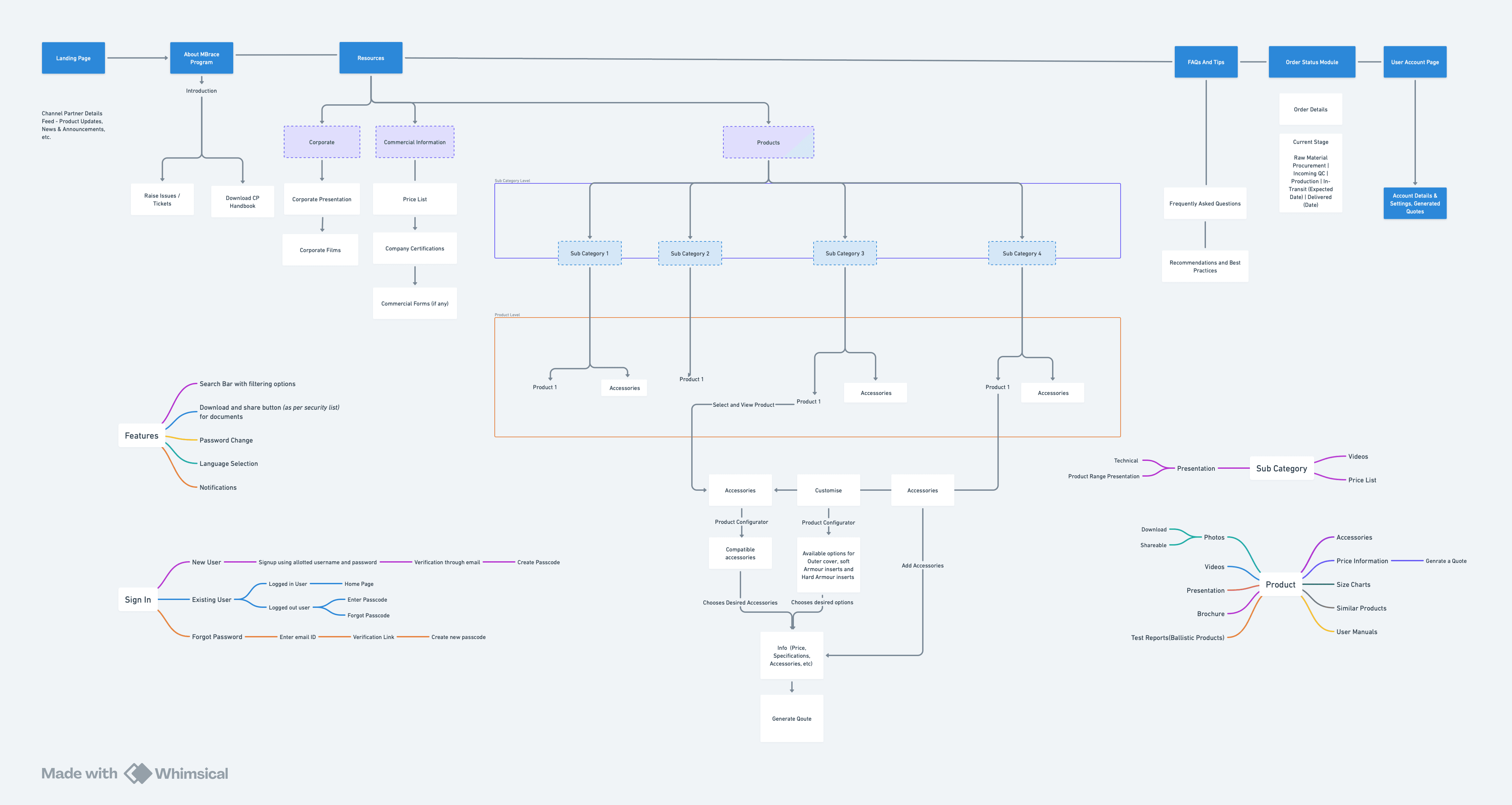Click the Made with Whimsical link

click(79, 773)
